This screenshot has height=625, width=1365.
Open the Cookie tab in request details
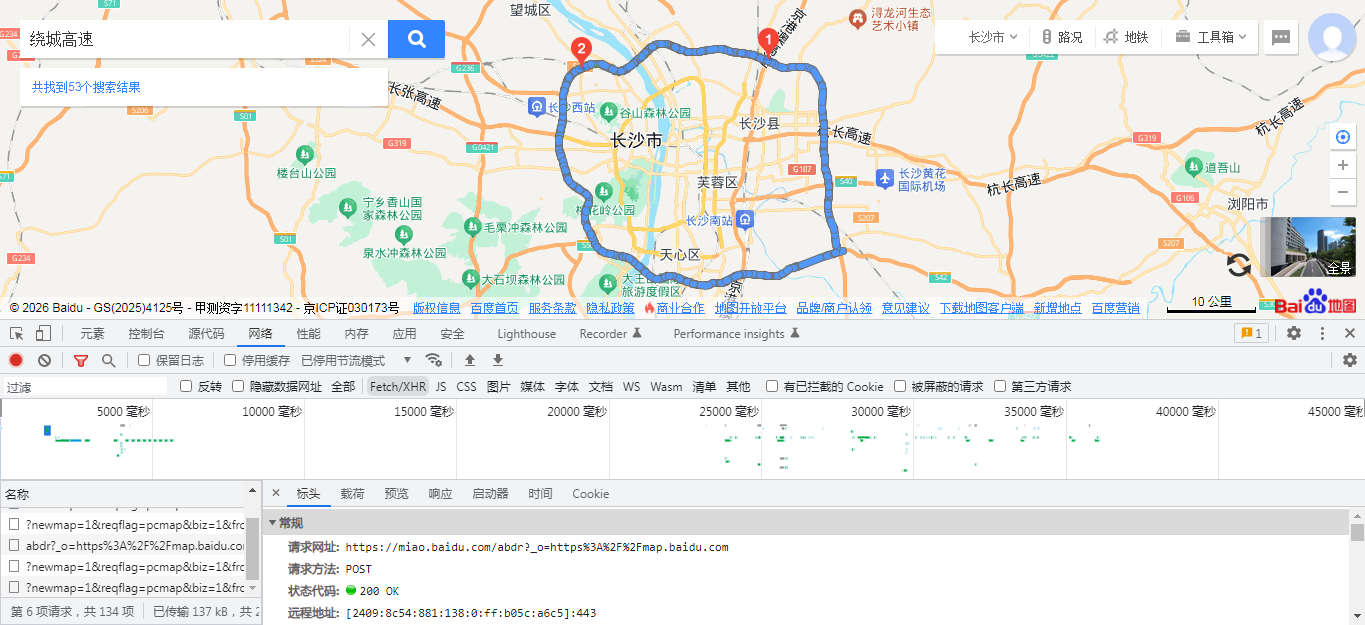[x=590, y=494]
